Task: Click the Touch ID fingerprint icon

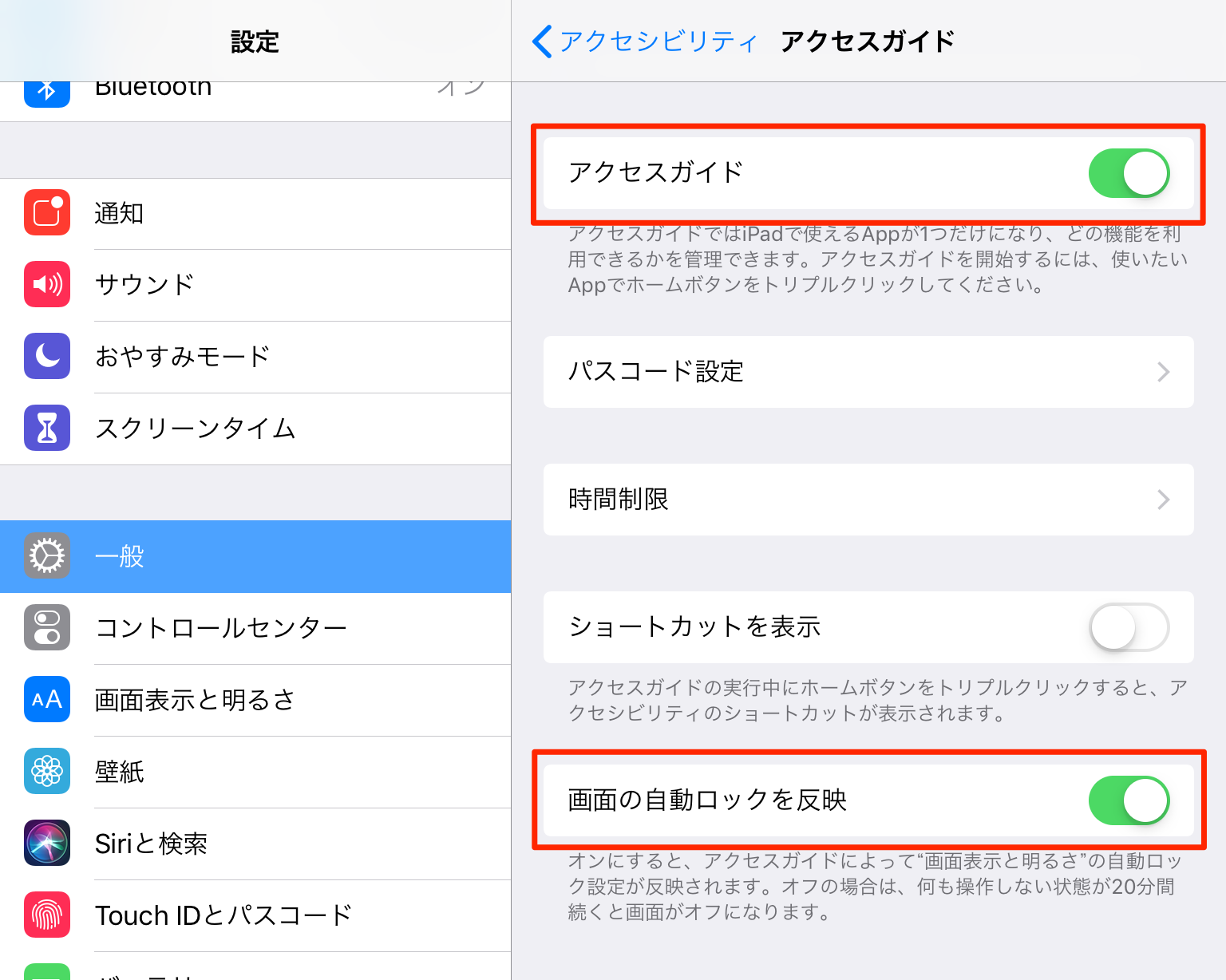Action: pos(47,915)
